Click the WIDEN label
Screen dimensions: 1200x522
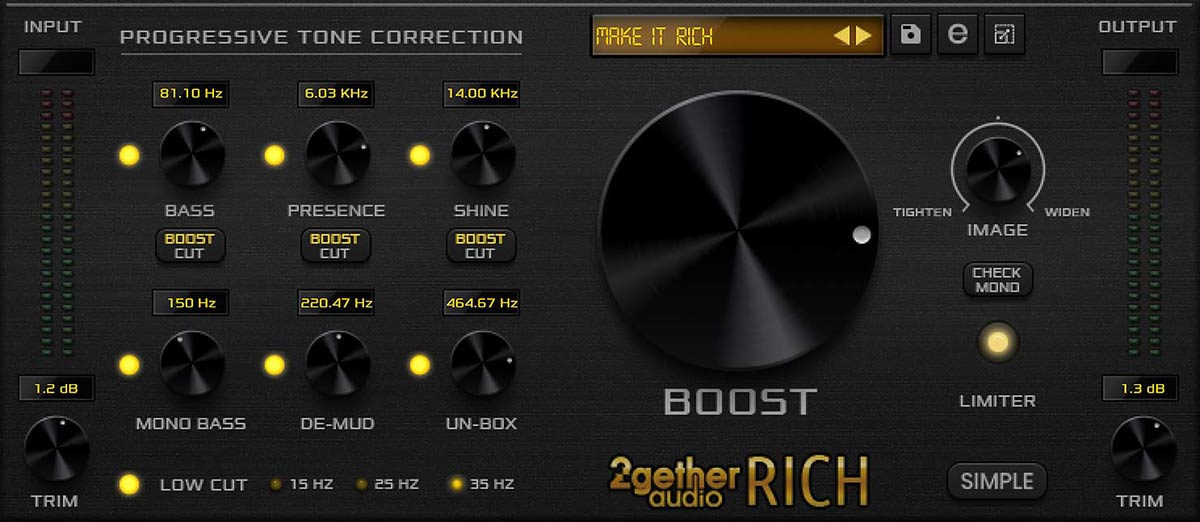(1067, 212)
